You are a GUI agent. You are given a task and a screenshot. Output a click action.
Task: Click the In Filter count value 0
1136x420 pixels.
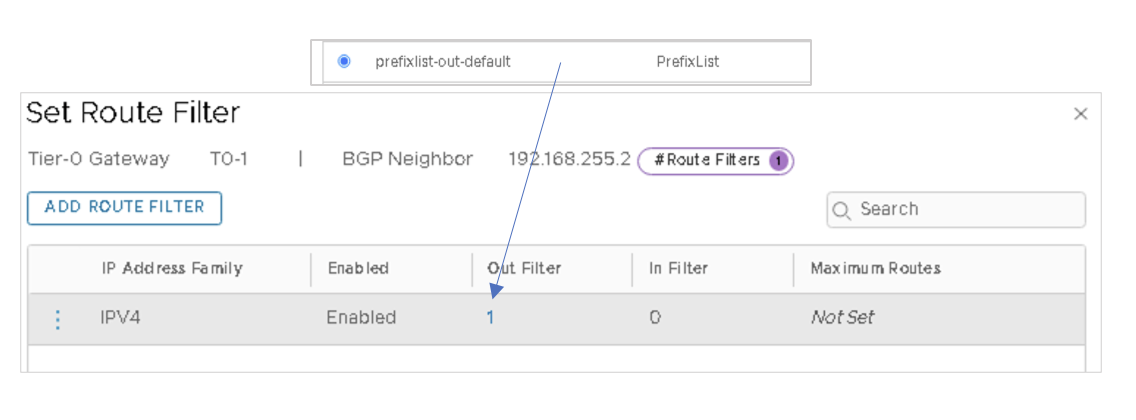tap(654, 318)
